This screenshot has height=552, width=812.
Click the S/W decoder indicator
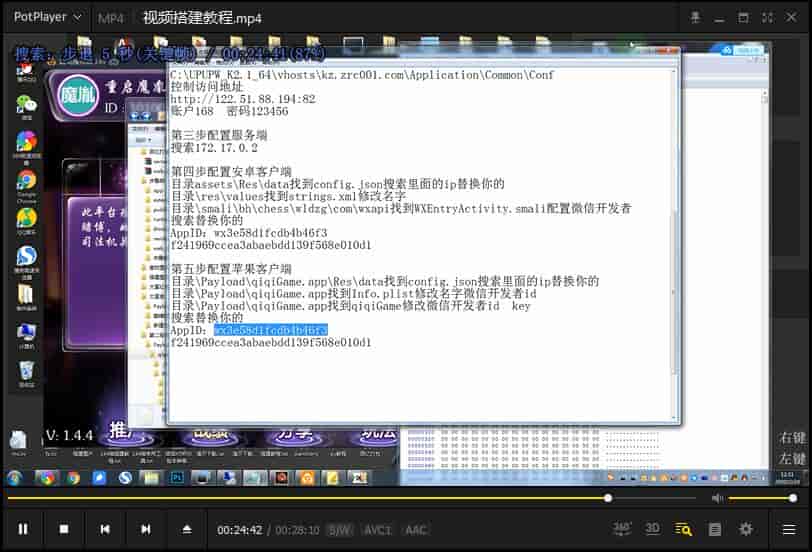[x=340, y=530]
